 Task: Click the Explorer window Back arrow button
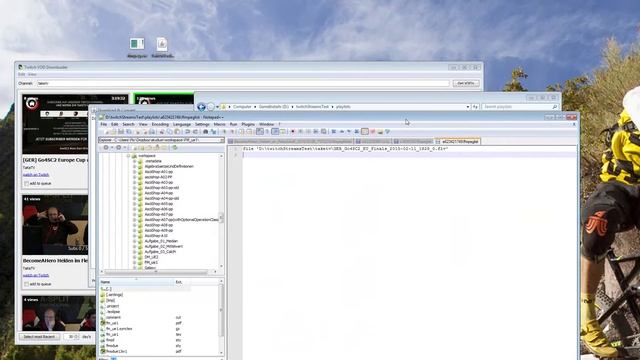pyautogui.click(x=201, y=107)
